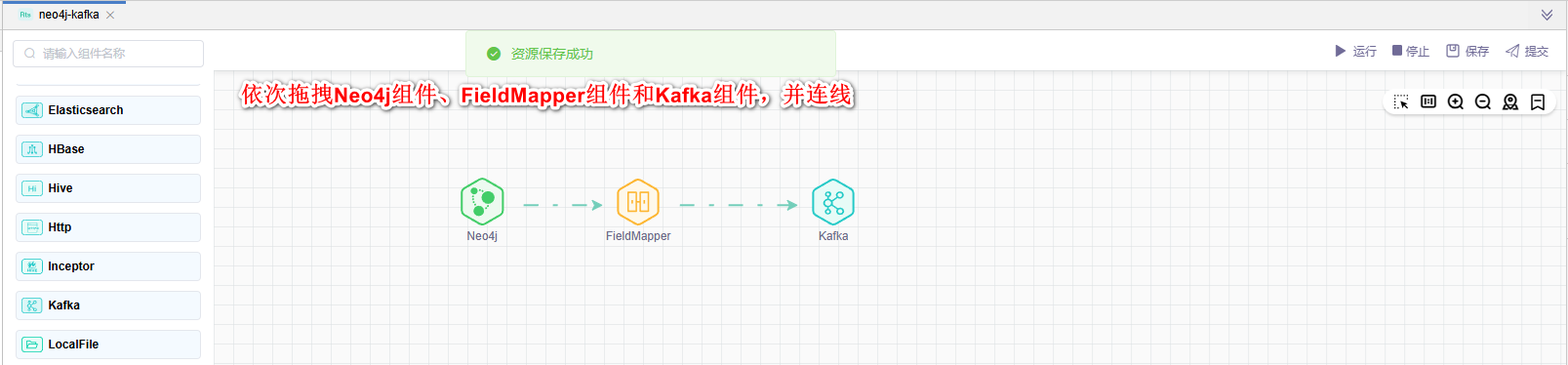This screenshot has height=365, width=1568.
Task: Click the Inceptor component icon
Action: [32, 266]
